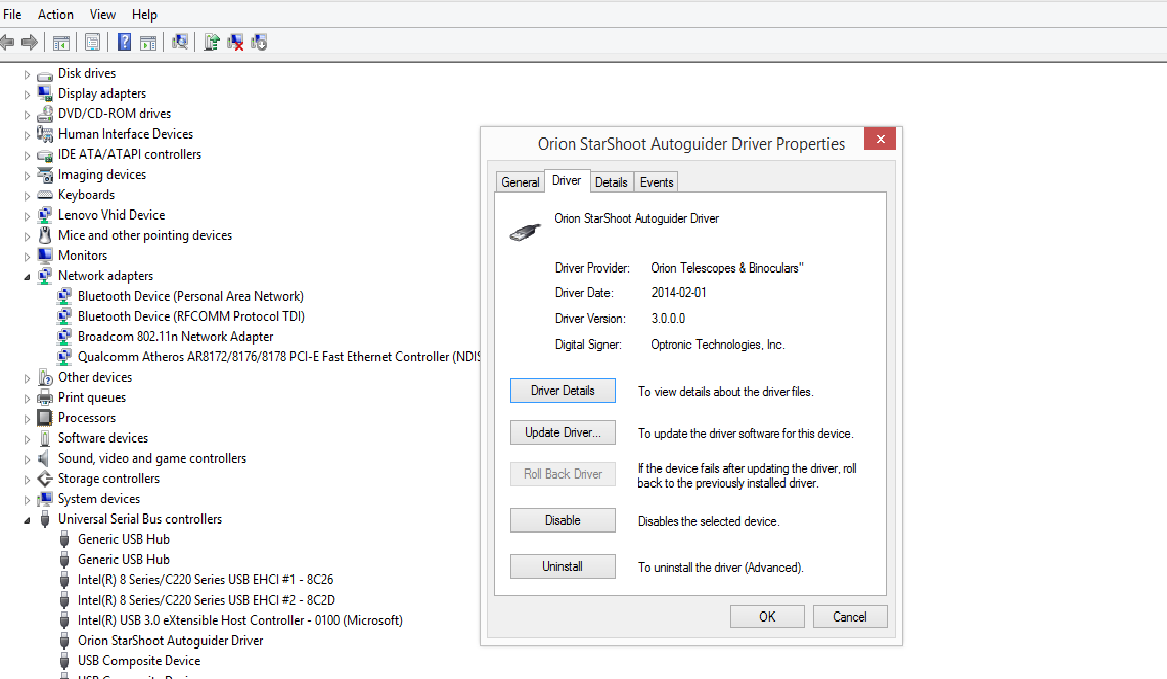Click the blue Help question mark icon
The image size is (1167, 679).
tap(124, 42)
